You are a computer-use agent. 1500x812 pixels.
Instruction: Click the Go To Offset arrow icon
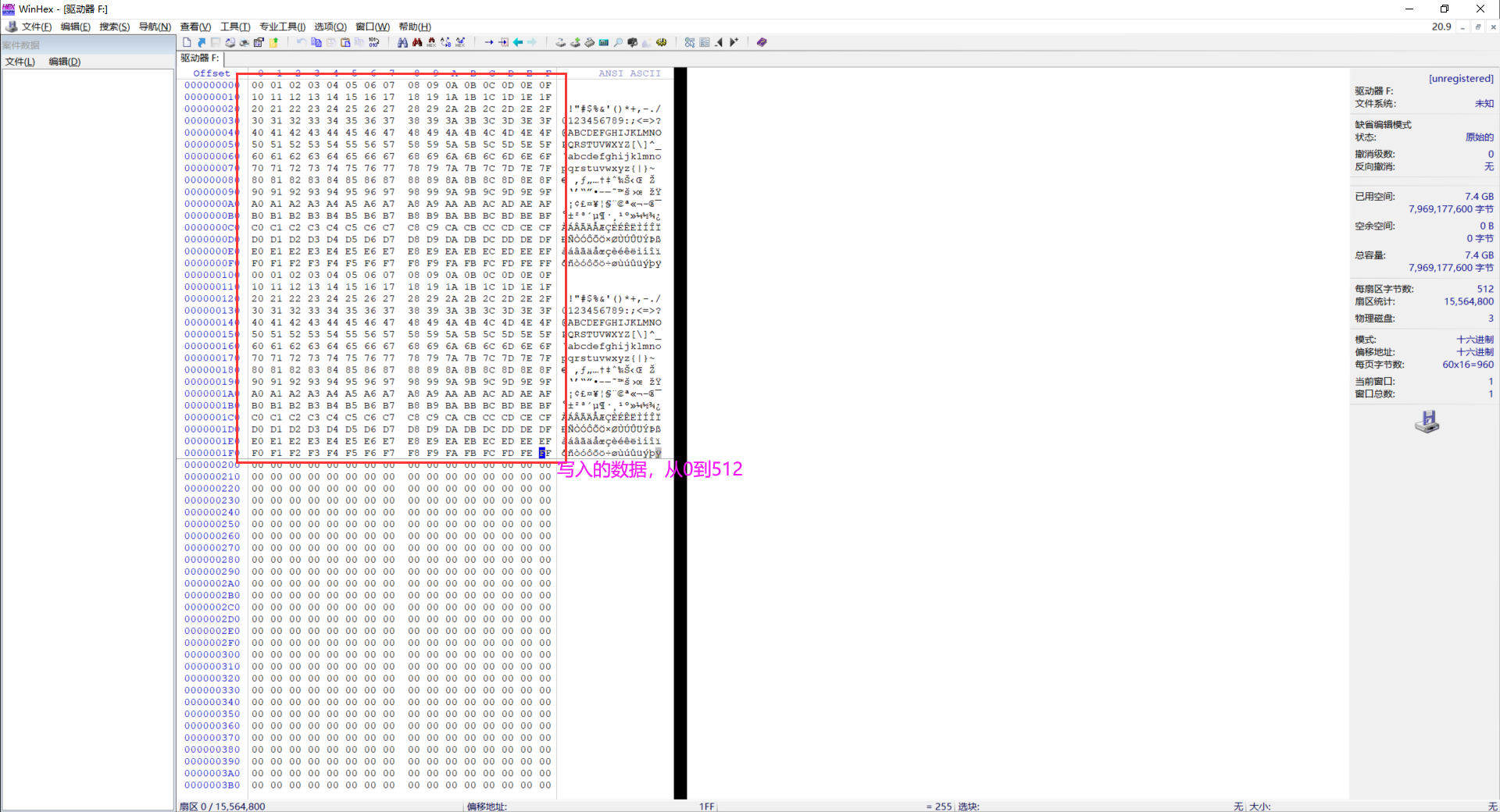pyautogui.click(x=489, y=42)
